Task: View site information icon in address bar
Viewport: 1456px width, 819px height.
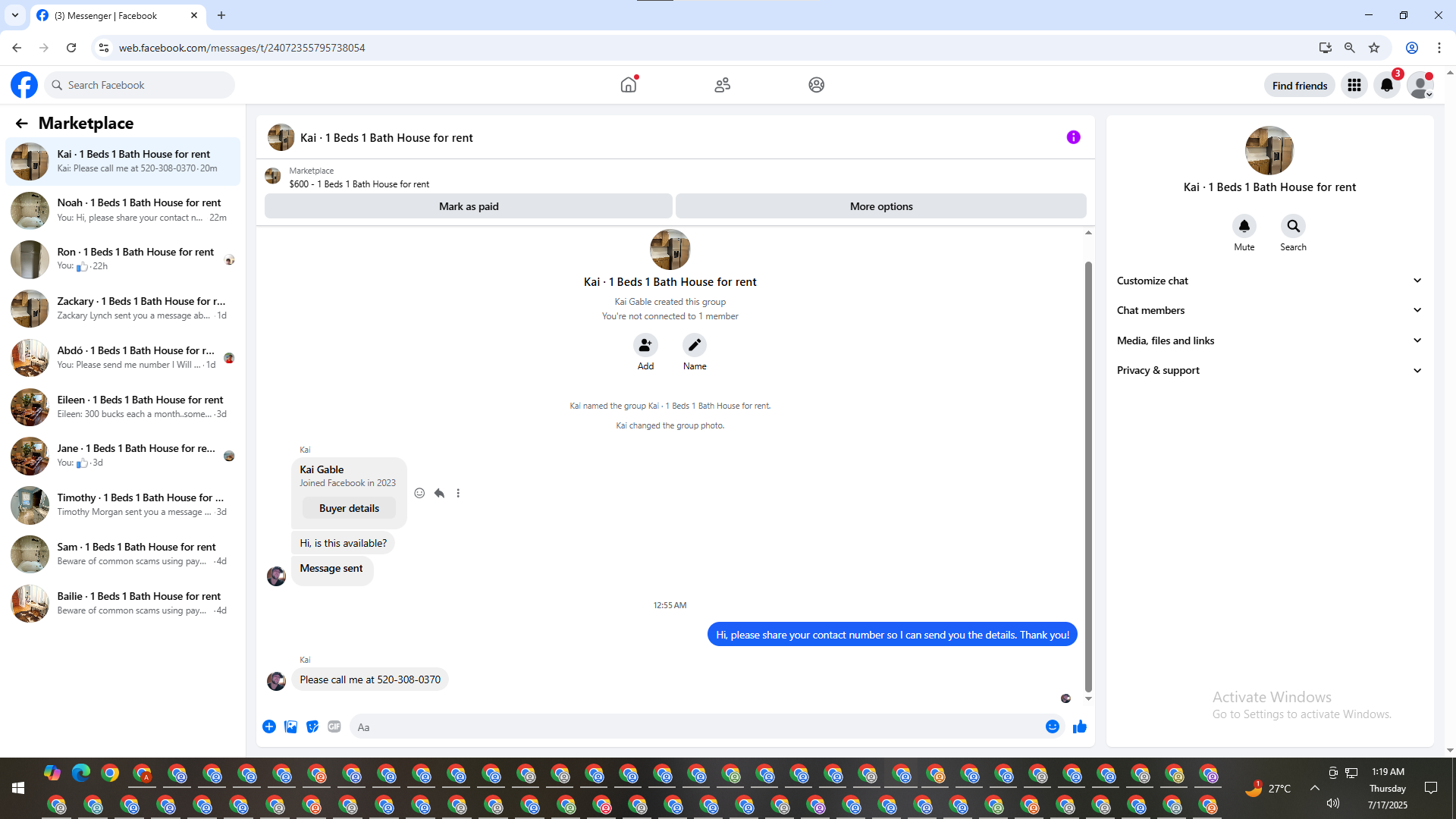Action: [104, 48]
